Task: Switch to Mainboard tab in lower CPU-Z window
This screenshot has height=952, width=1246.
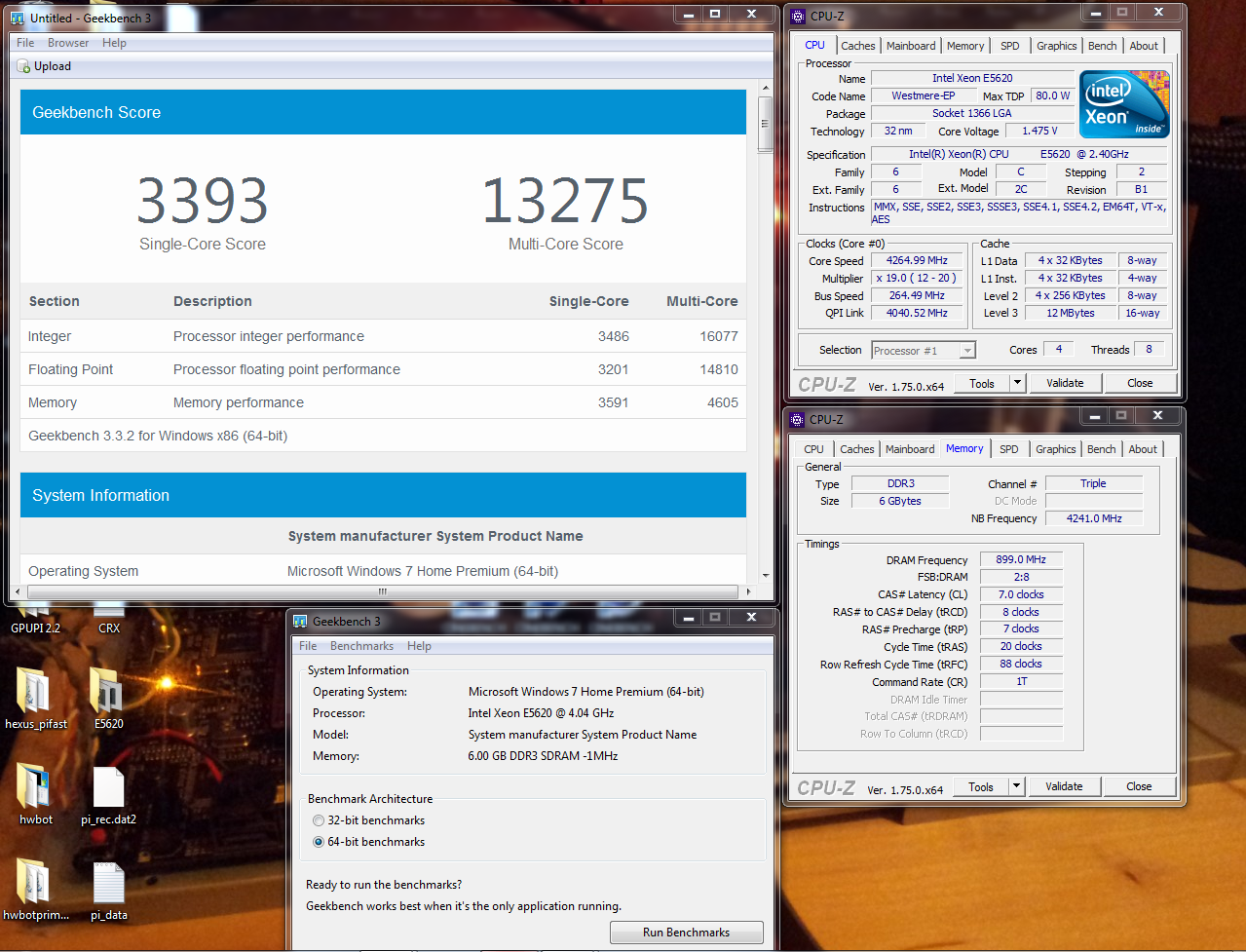Action: pos(910,449)
